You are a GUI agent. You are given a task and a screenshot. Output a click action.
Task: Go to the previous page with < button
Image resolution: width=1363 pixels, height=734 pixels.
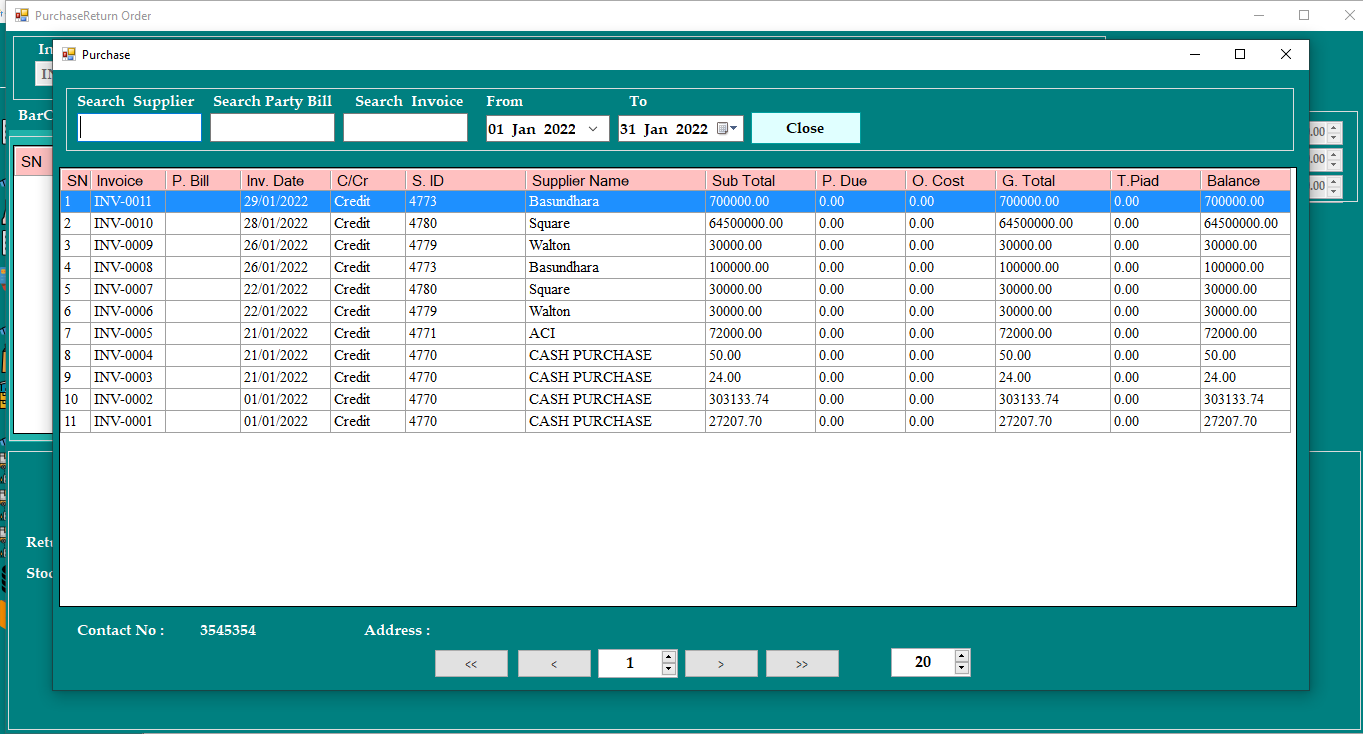(554, 664)
